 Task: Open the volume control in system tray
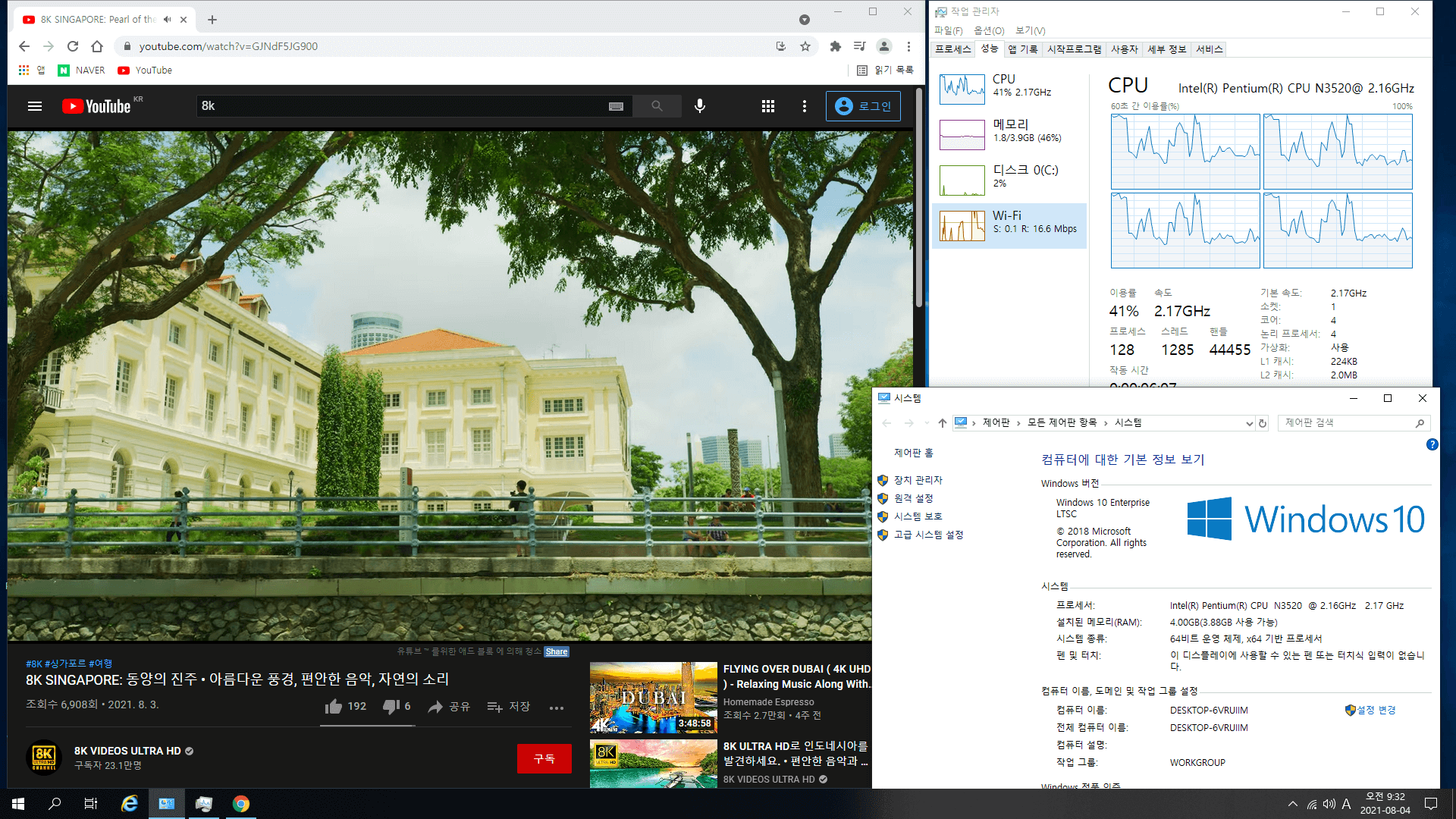(x=1329, y=804)
